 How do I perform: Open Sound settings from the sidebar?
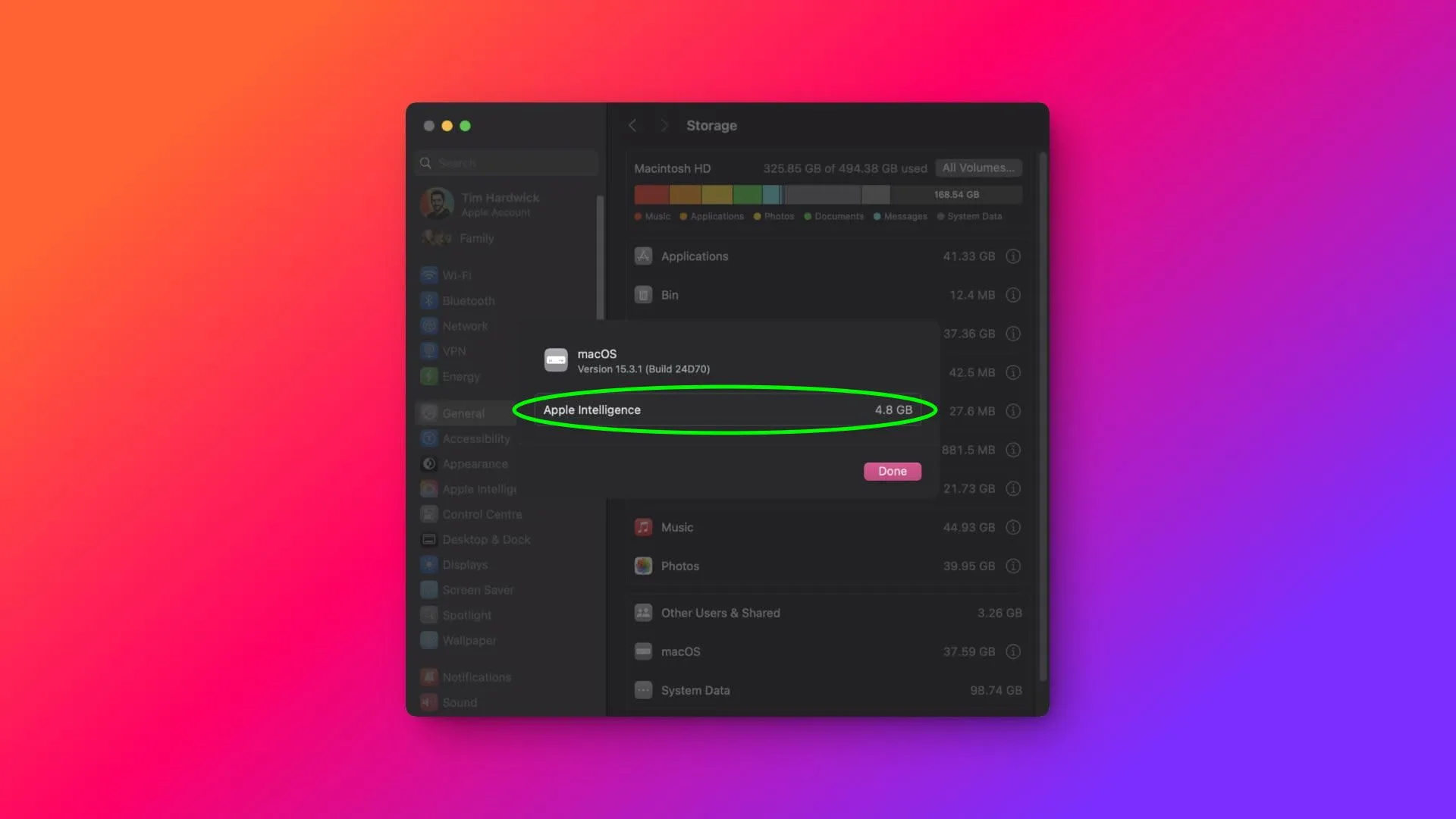click(x=429, y=702)
